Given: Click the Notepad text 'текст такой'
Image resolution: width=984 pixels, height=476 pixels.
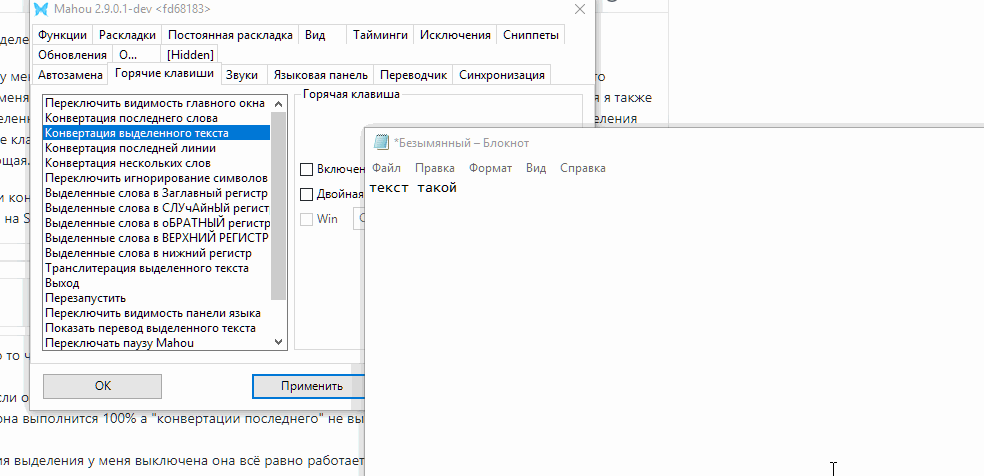Looking at the screenshot, I should click(413, 188).
